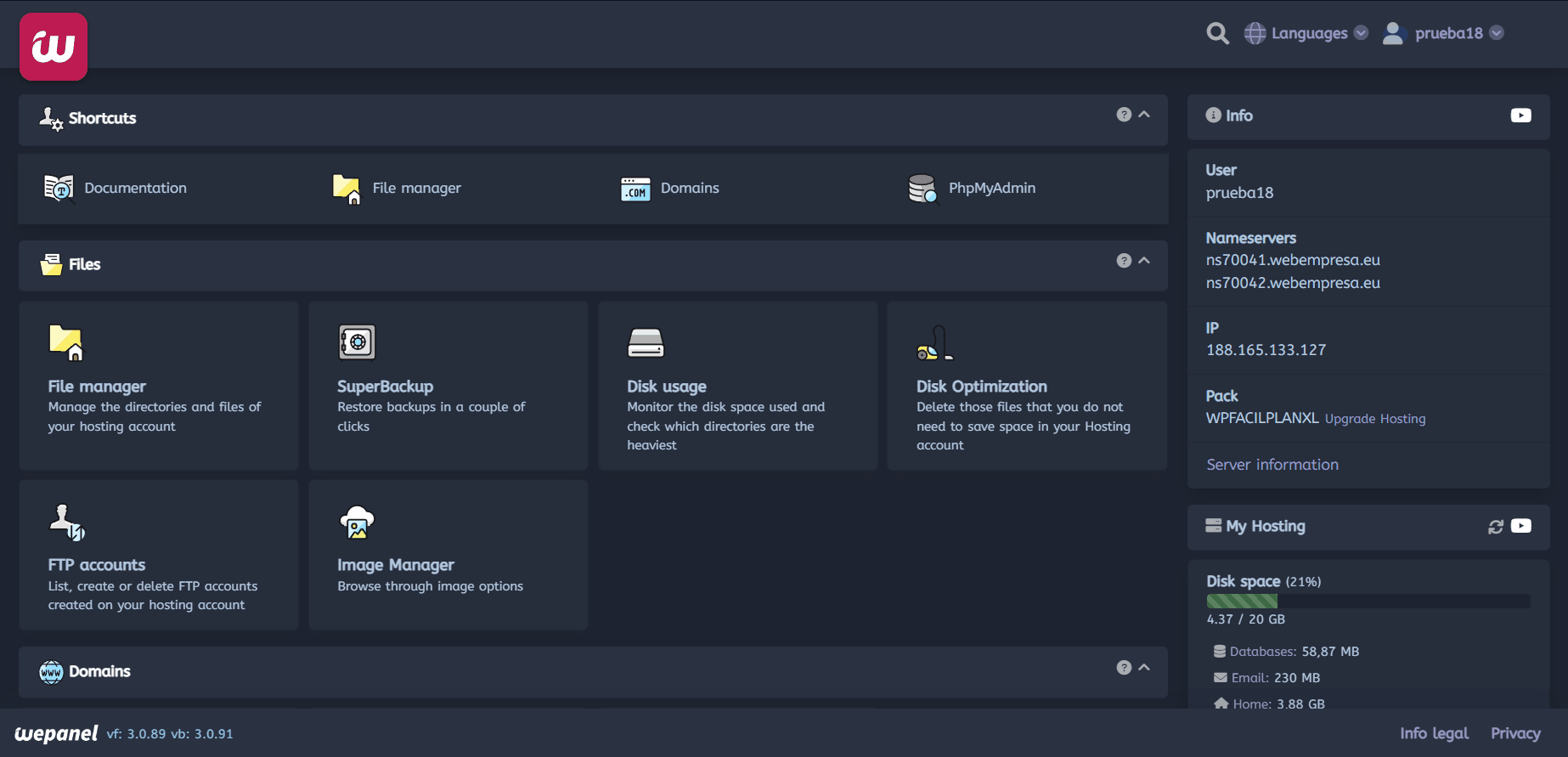
Task: Click the Webempresa logo icon
Action: tap(54, 47)
